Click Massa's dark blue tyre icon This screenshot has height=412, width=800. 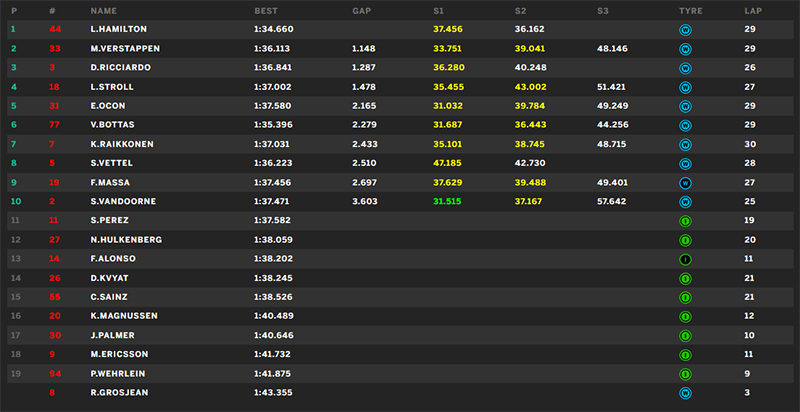tap(685, 182)
